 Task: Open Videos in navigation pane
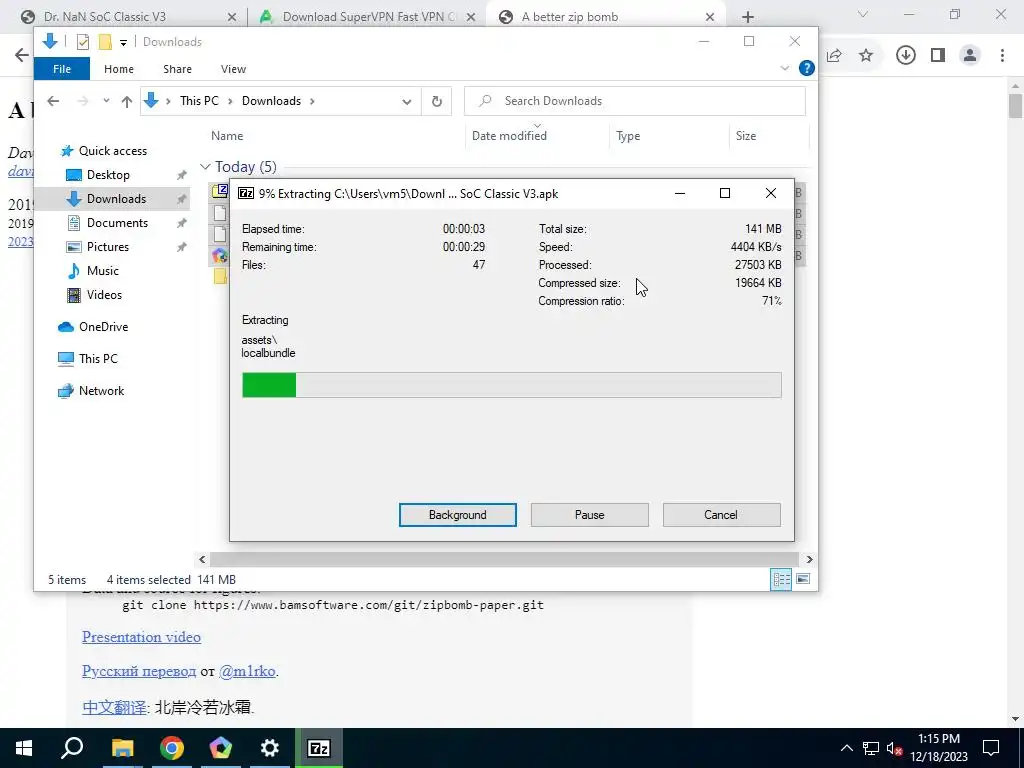coord(104,295)
